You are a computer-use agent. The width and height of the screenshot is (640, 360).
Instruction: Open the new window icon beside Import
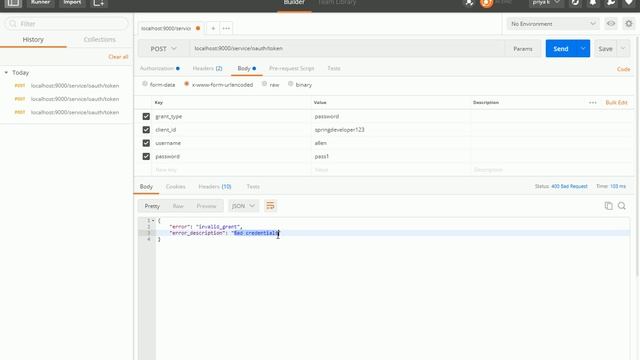click(x=98, y=3)
